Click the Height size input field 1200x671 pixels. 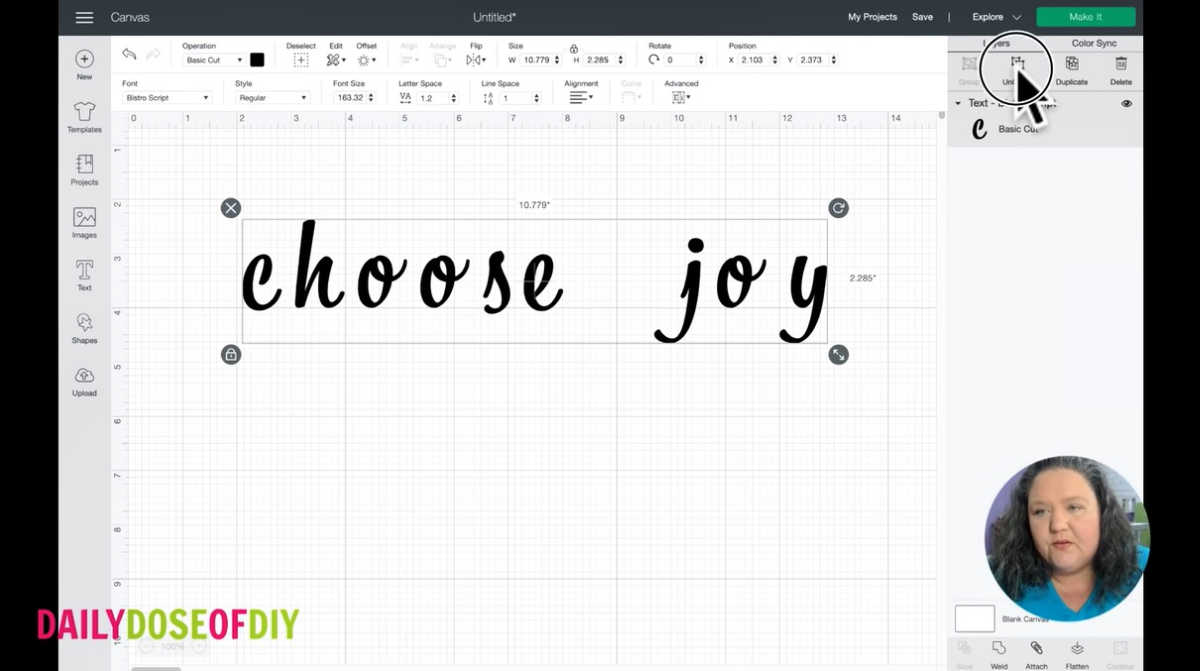pos(598,60)
